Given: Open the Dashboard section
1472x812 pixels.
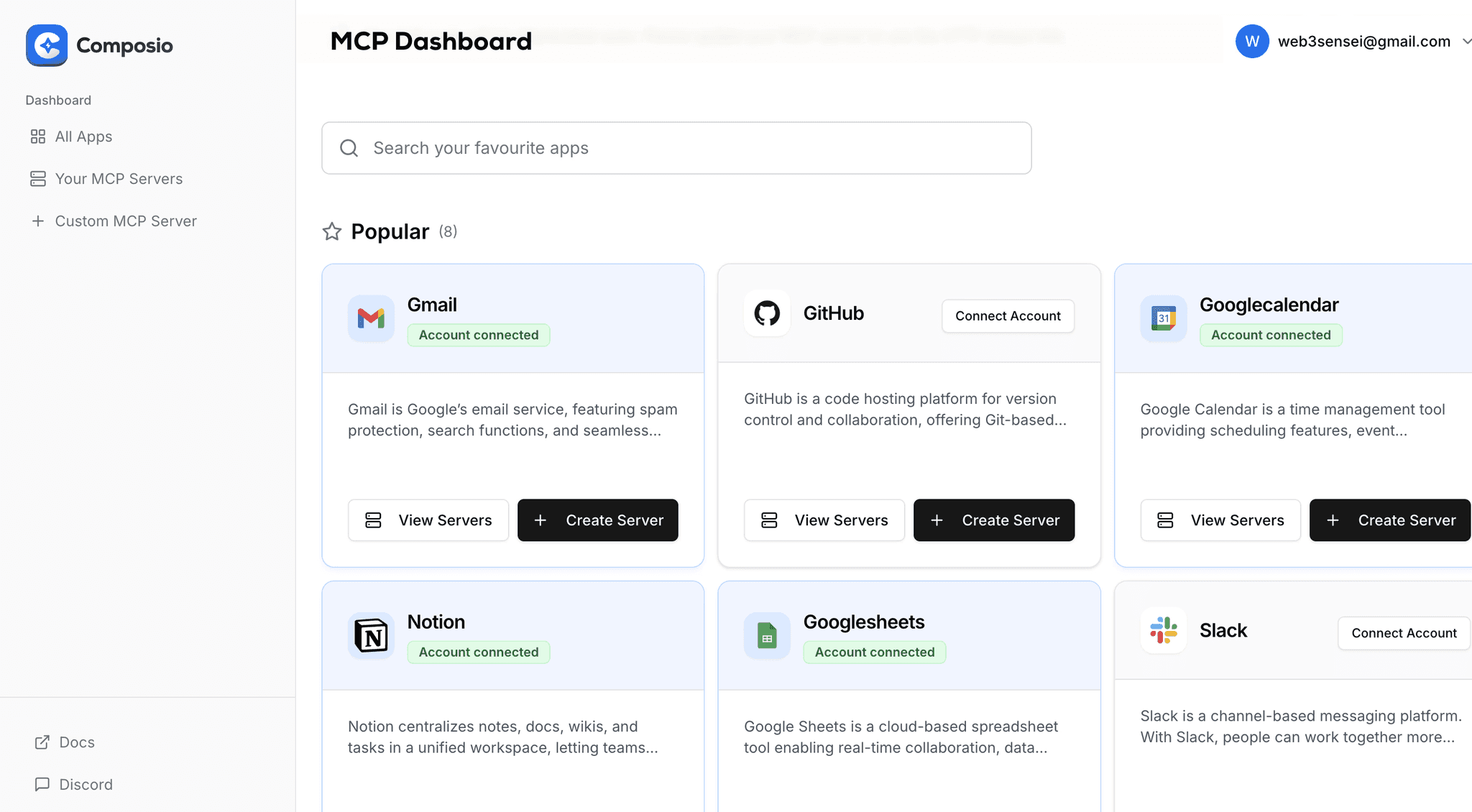Looking at the screenshot, I should point(58,100).
